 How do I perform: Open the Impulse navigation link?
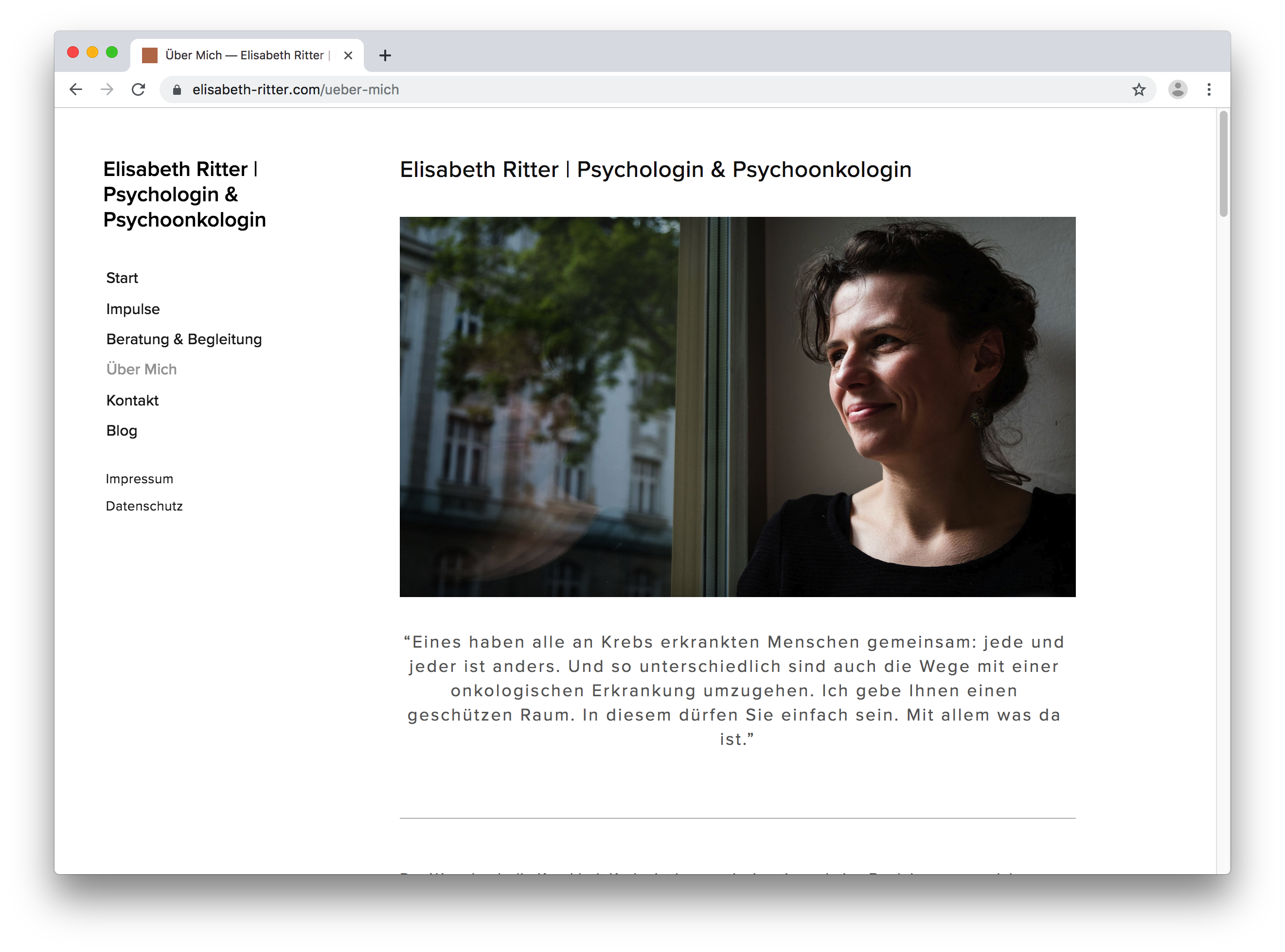[133, 309]
